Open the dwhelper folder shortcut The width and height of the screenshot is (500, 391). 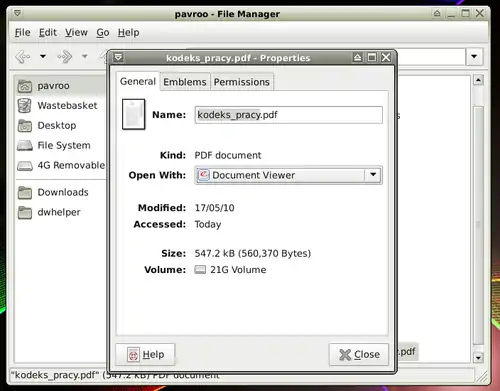click(x=60, y=212)
